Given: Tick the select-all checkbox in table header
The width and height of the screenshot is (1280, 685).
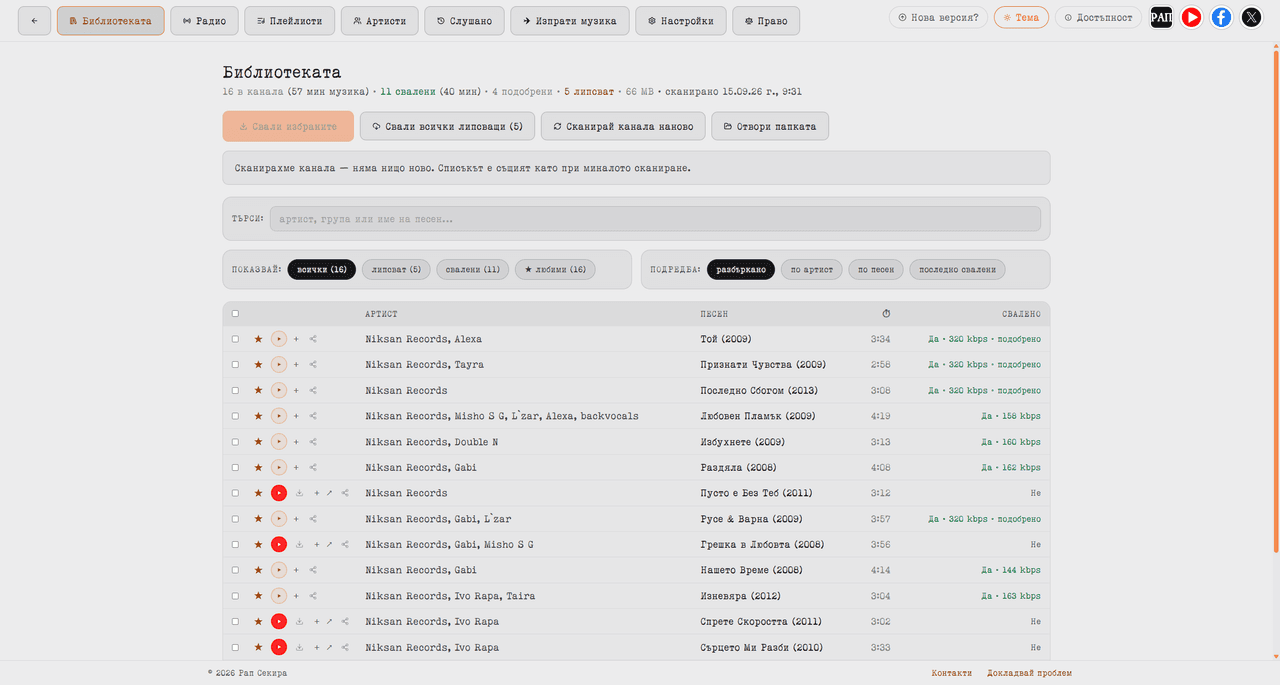Looking at the screenshot, I should [x=236, y=314].
